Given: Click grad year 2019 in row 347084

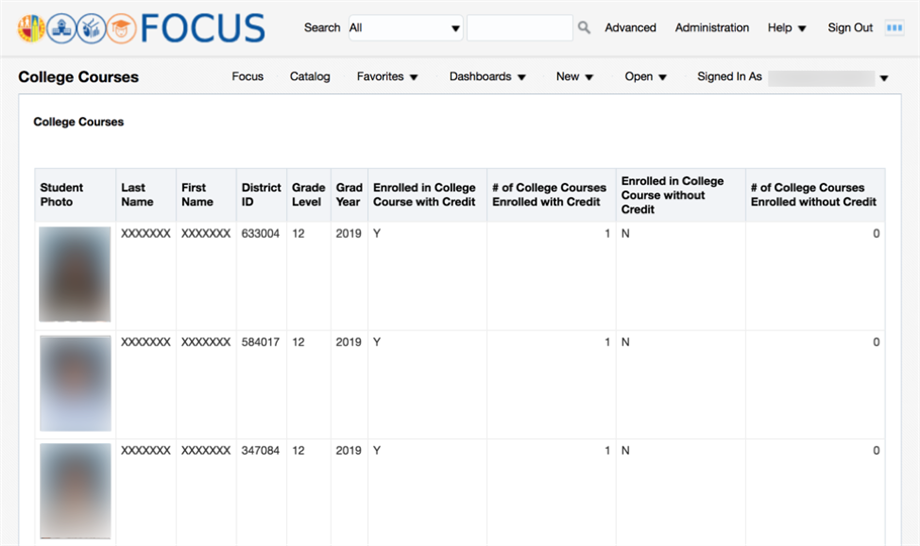Looking at the screenshot, I should pos(349,450).
